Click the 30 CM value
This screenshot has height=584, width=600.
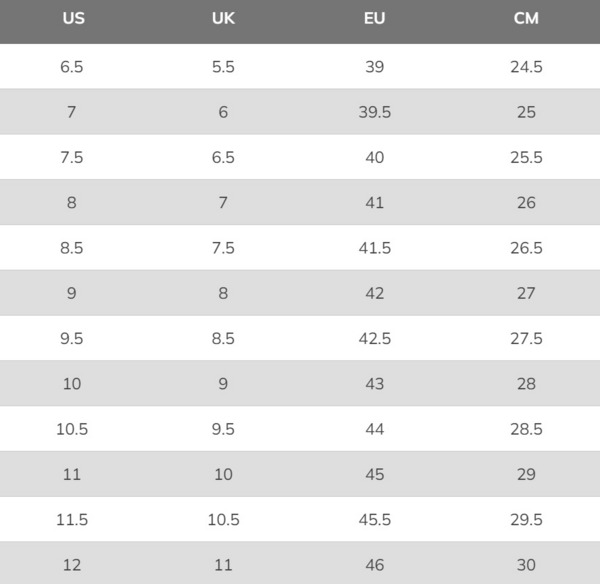(526, 565)
